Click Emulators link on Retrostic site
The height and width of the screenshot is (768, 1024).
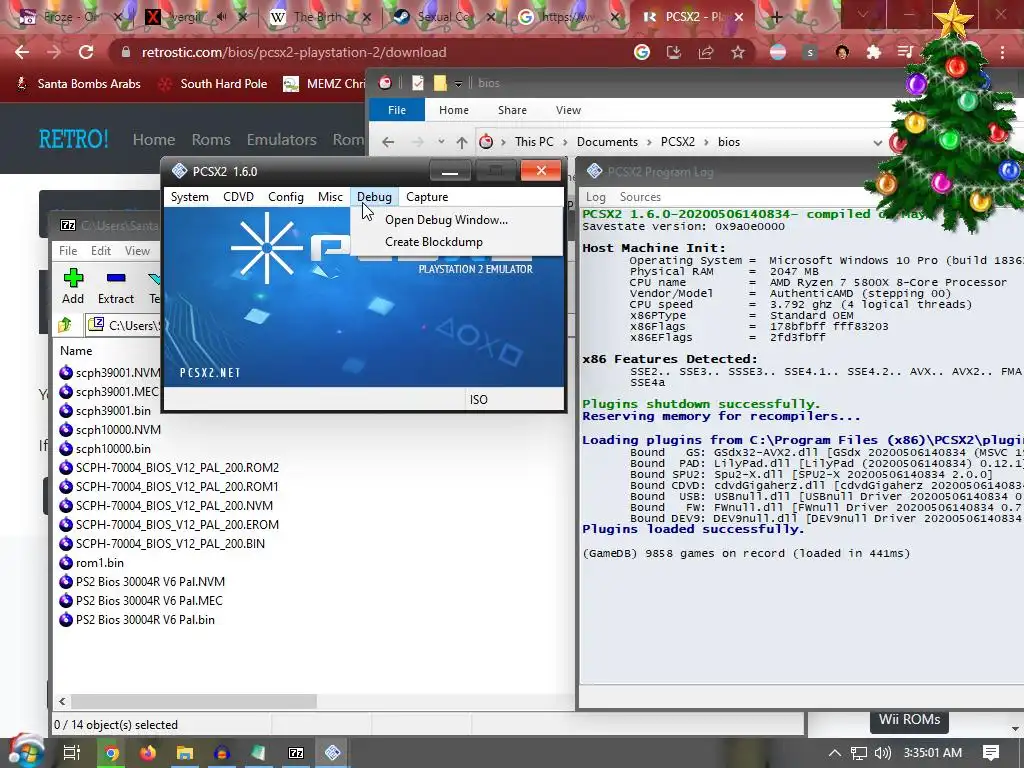click(281, 140)
